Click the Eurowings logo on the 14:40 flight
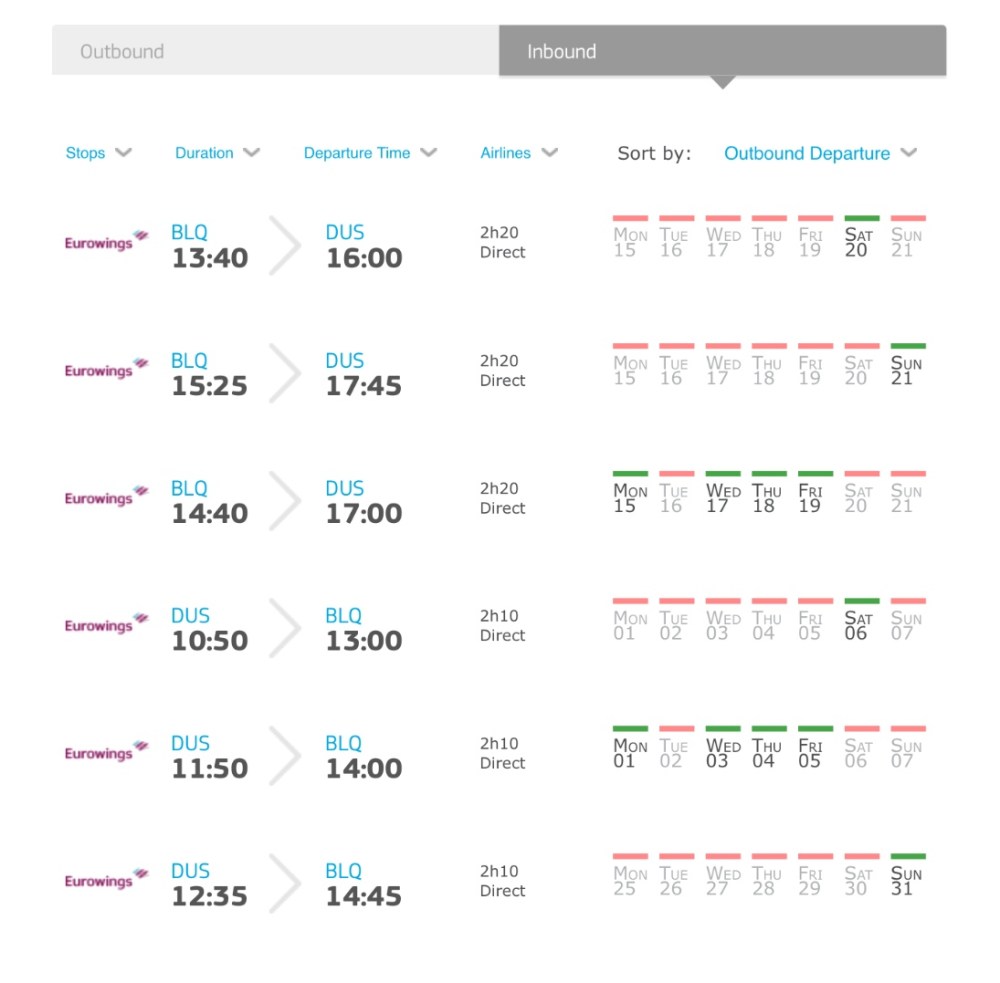 pos(106,497)
